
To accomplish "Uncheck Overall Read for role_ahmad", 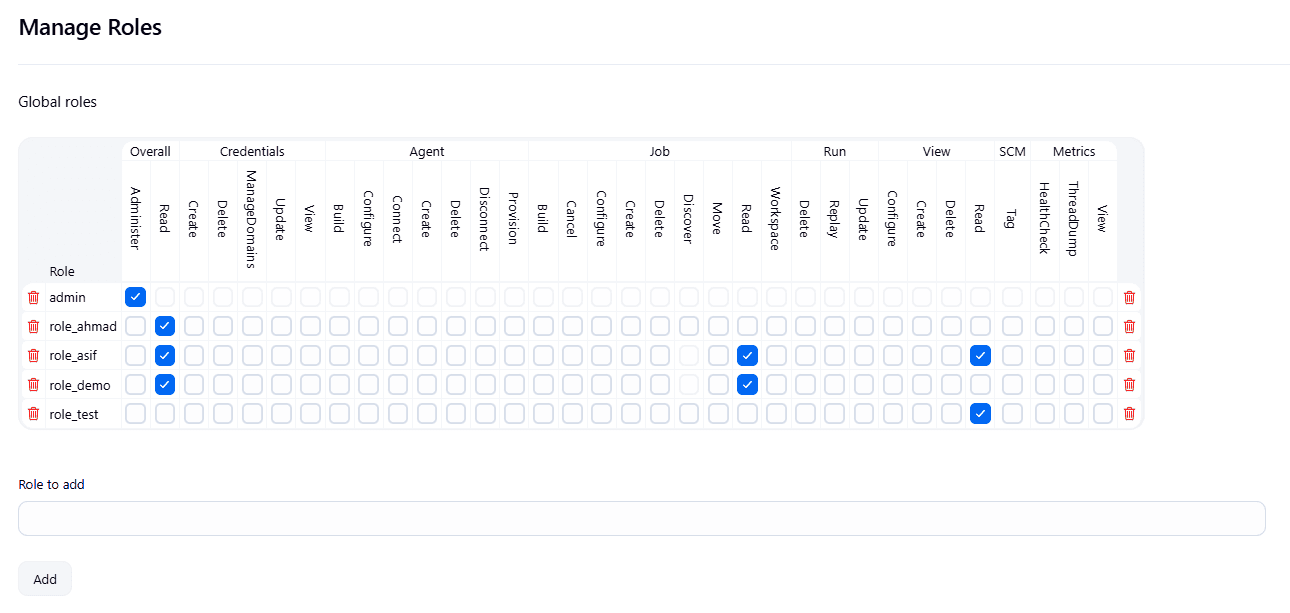I will coord(165,326).
